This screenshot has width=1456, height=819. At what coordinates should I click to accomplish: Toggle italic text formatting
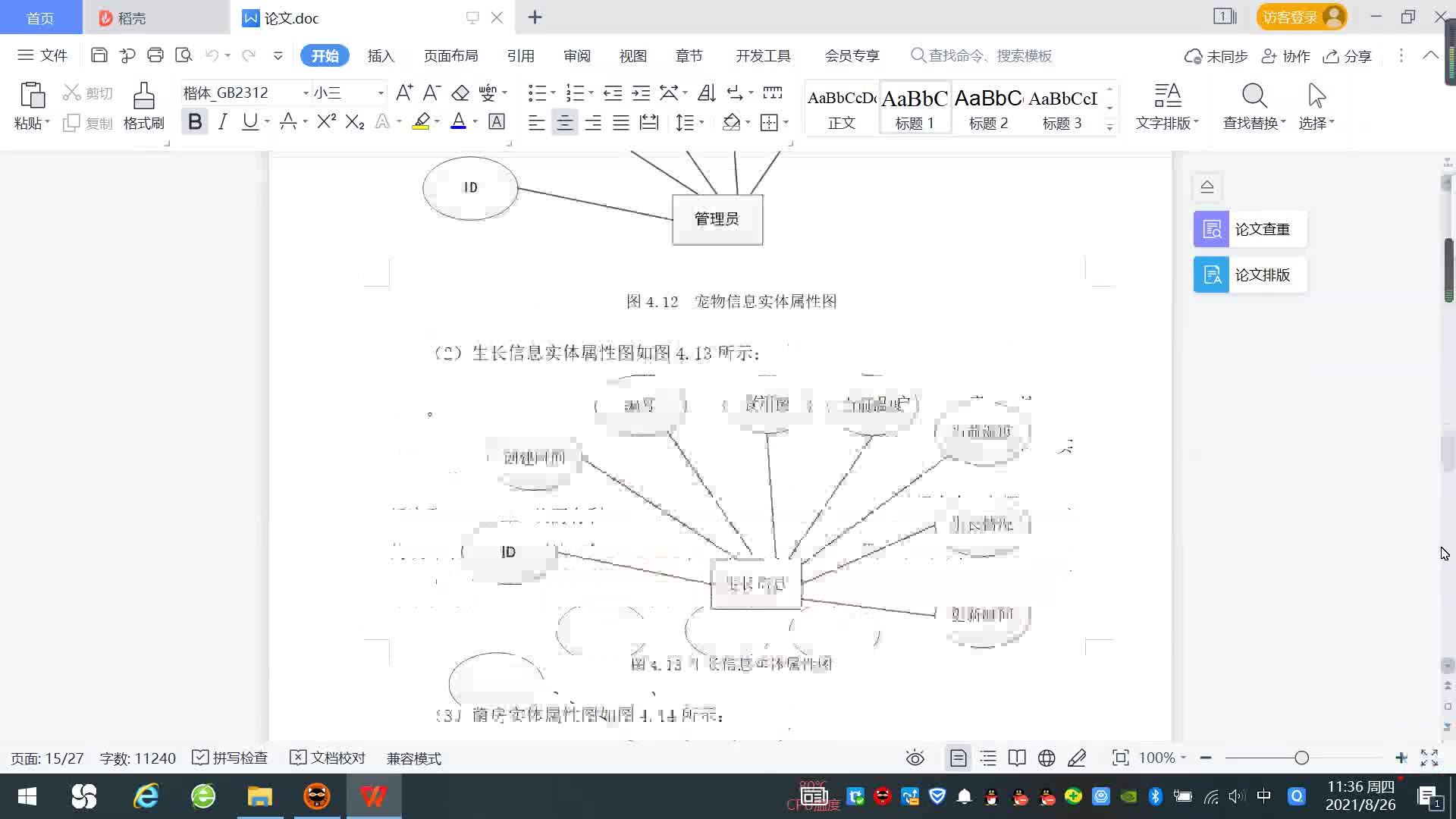(x=222, y=121)
